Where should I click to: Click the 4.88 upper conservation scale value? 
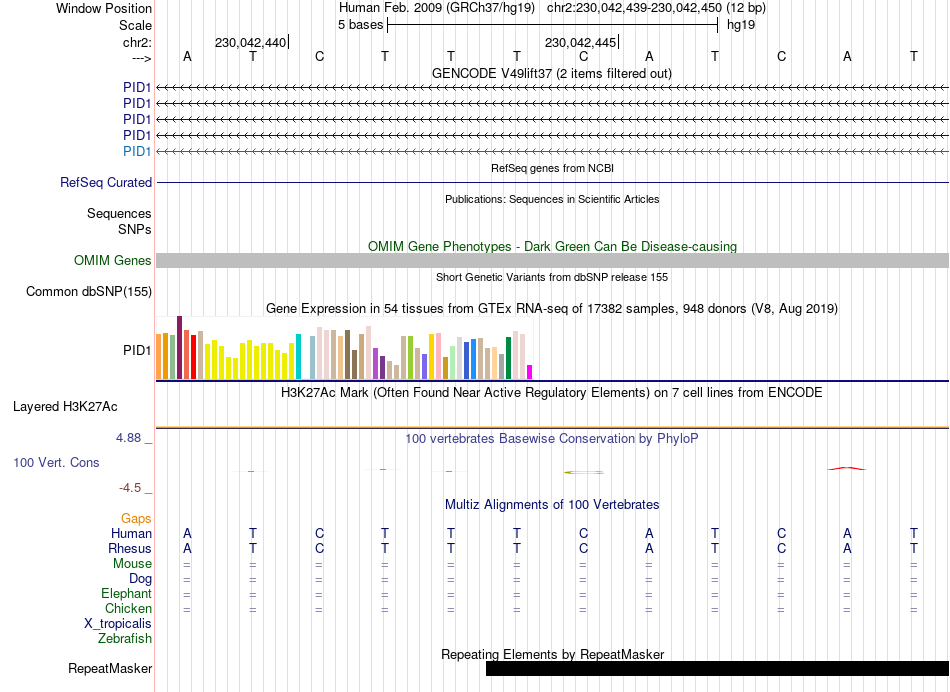pos(128,437)
